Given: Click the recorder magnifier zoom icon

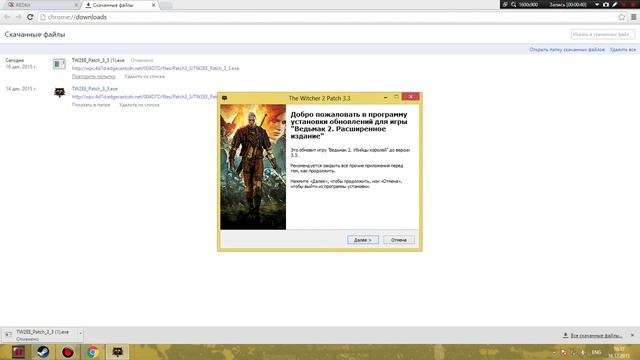Looking at the screenshot, I should (513, 4).
